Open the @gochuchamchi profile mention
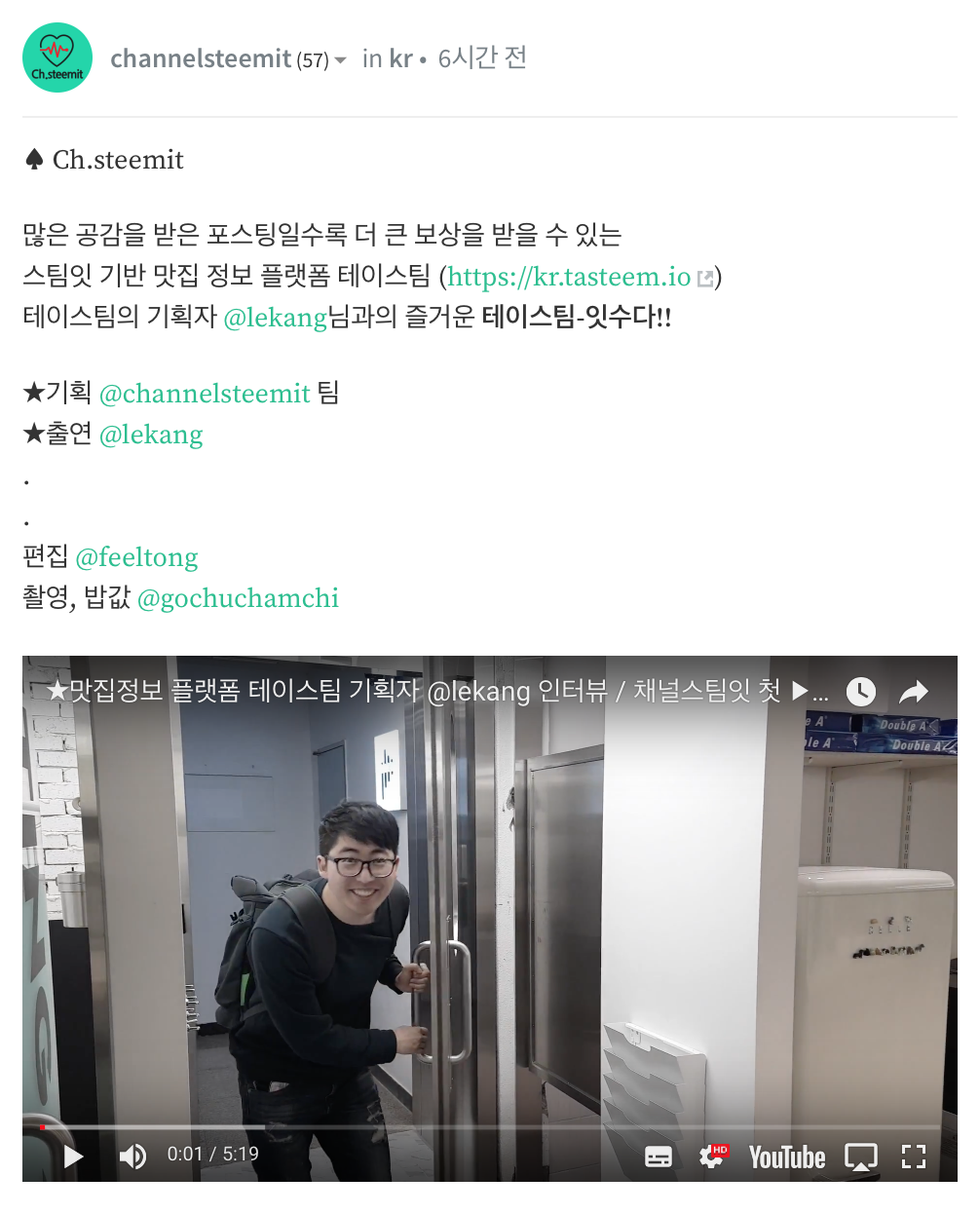The image size is (980, 1214). pyautogui.click(x=238, y=598)
